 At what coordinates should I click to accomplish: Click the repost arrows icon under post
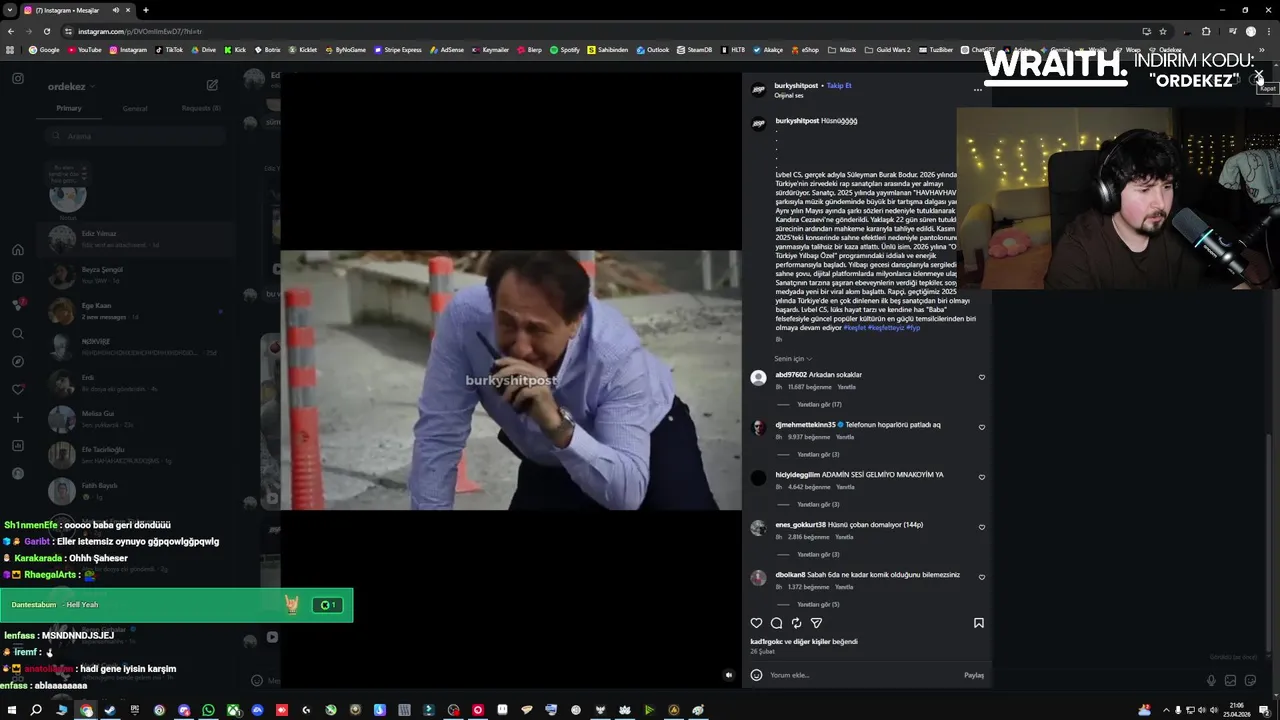click(x=796, y=623)
